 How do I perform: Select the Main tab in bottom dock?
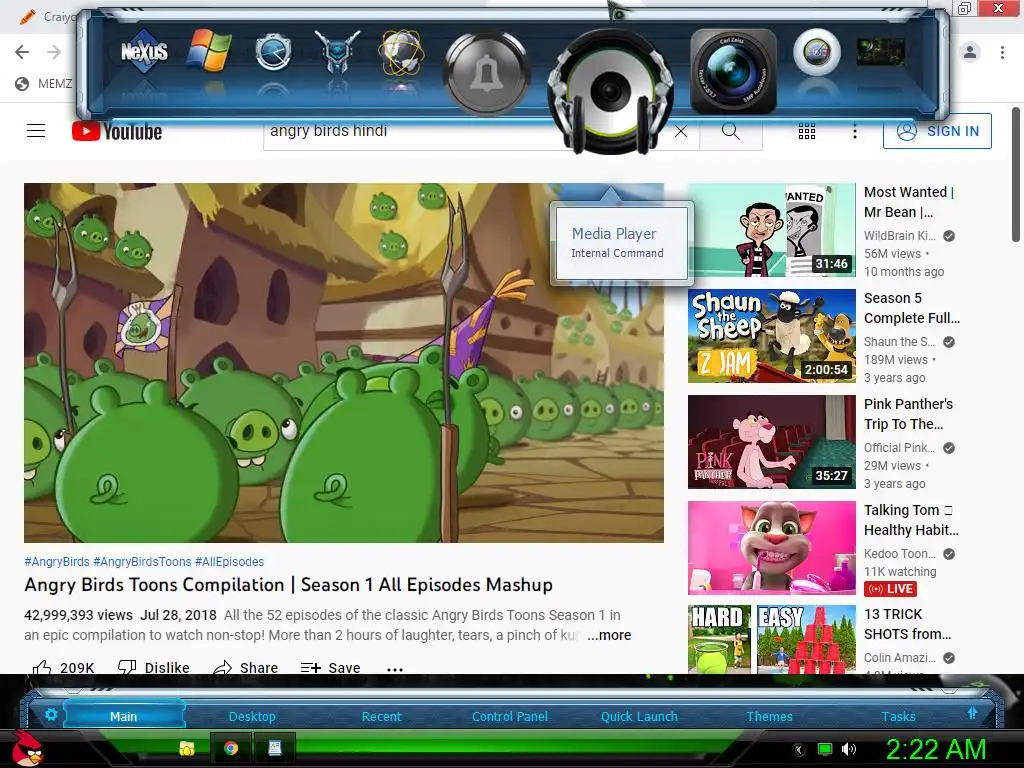pos(123,716)
